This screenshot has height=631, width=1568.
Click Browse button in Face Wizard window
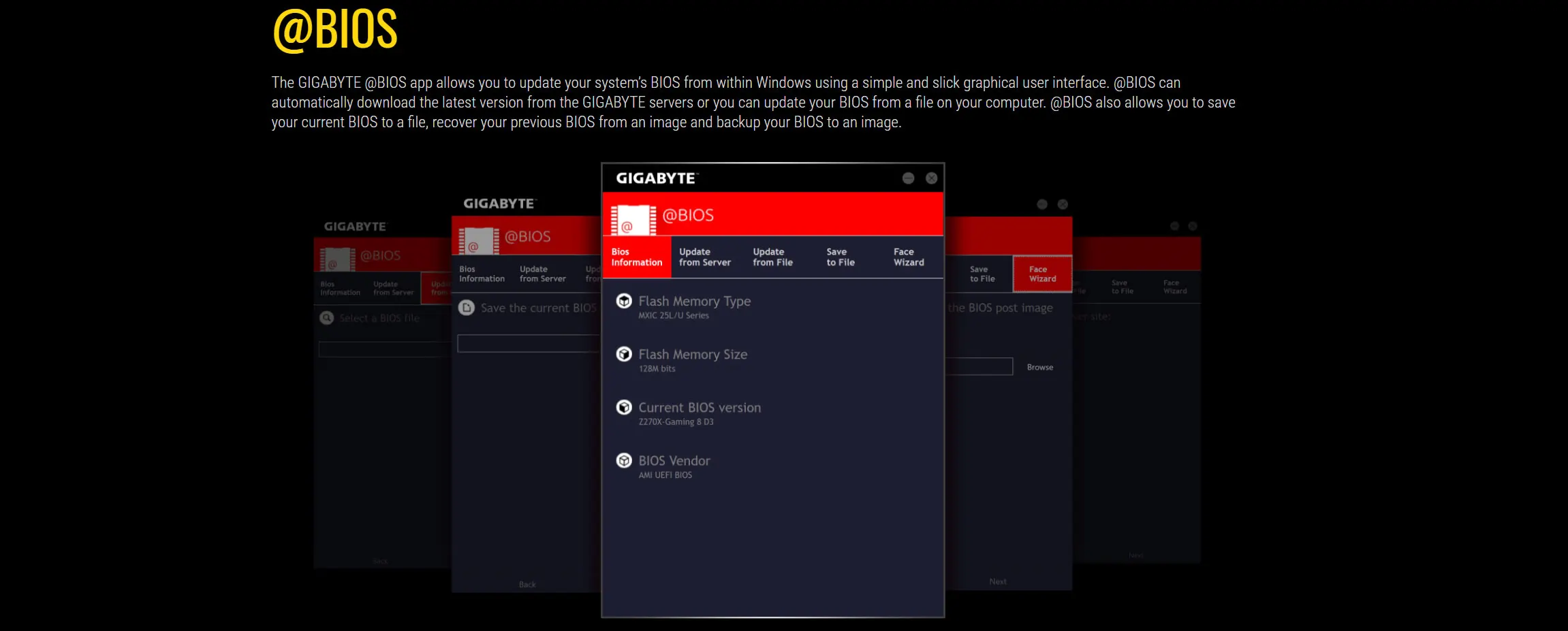(x=1039, y=367)
